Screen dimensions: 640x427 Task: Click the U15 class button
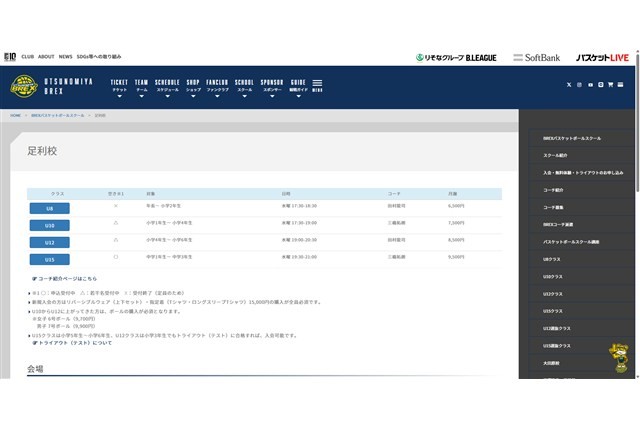50,259
